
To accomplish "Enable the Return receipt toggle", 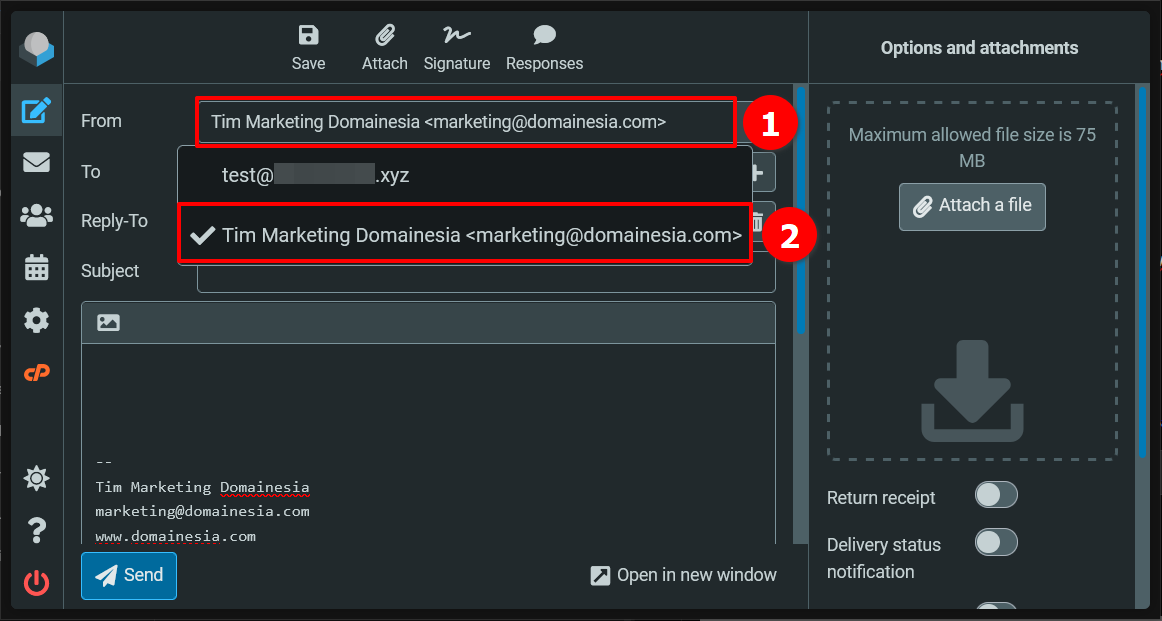I will pos(996,495).
